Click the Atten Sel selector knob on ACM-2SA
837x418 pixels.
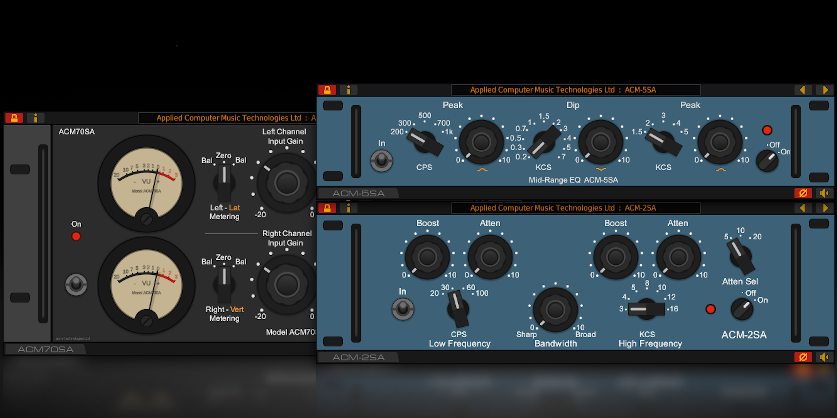740,256
